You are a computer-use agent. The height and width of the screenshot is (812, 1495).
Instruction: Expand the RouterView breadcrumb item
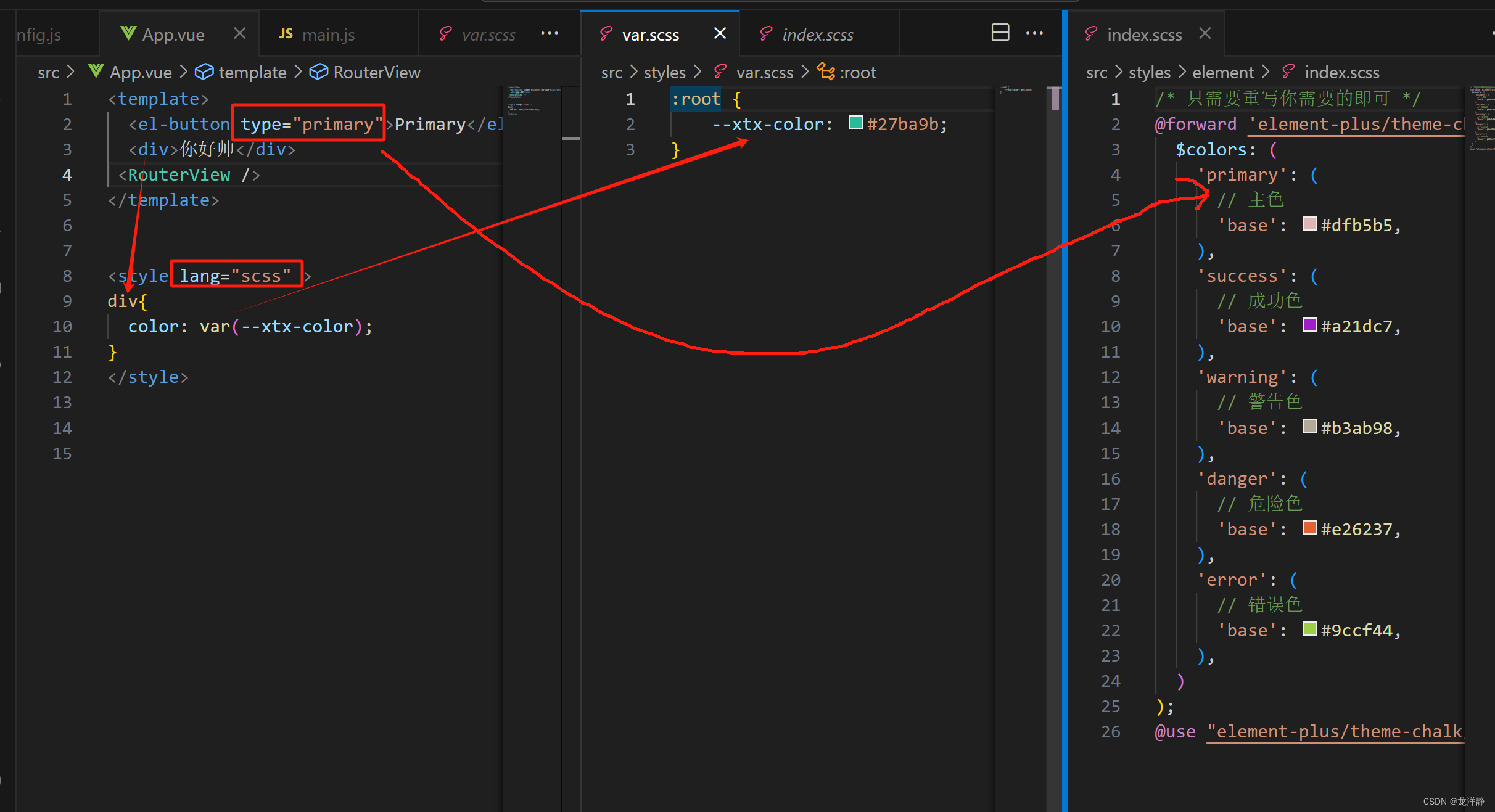pyautogui.click(x=376, y=72)
